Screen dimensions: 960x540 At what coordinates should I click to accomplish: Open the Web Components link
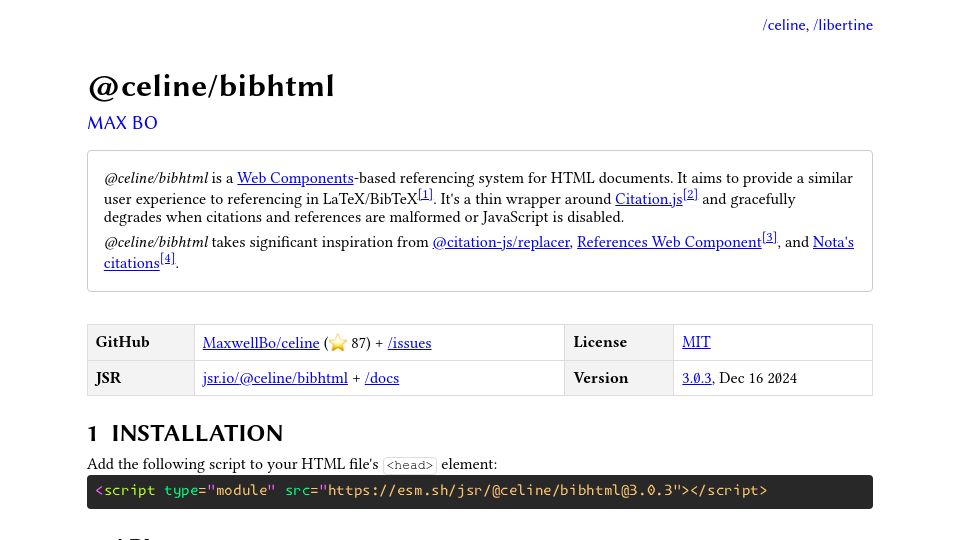click(x=295, y=178)
